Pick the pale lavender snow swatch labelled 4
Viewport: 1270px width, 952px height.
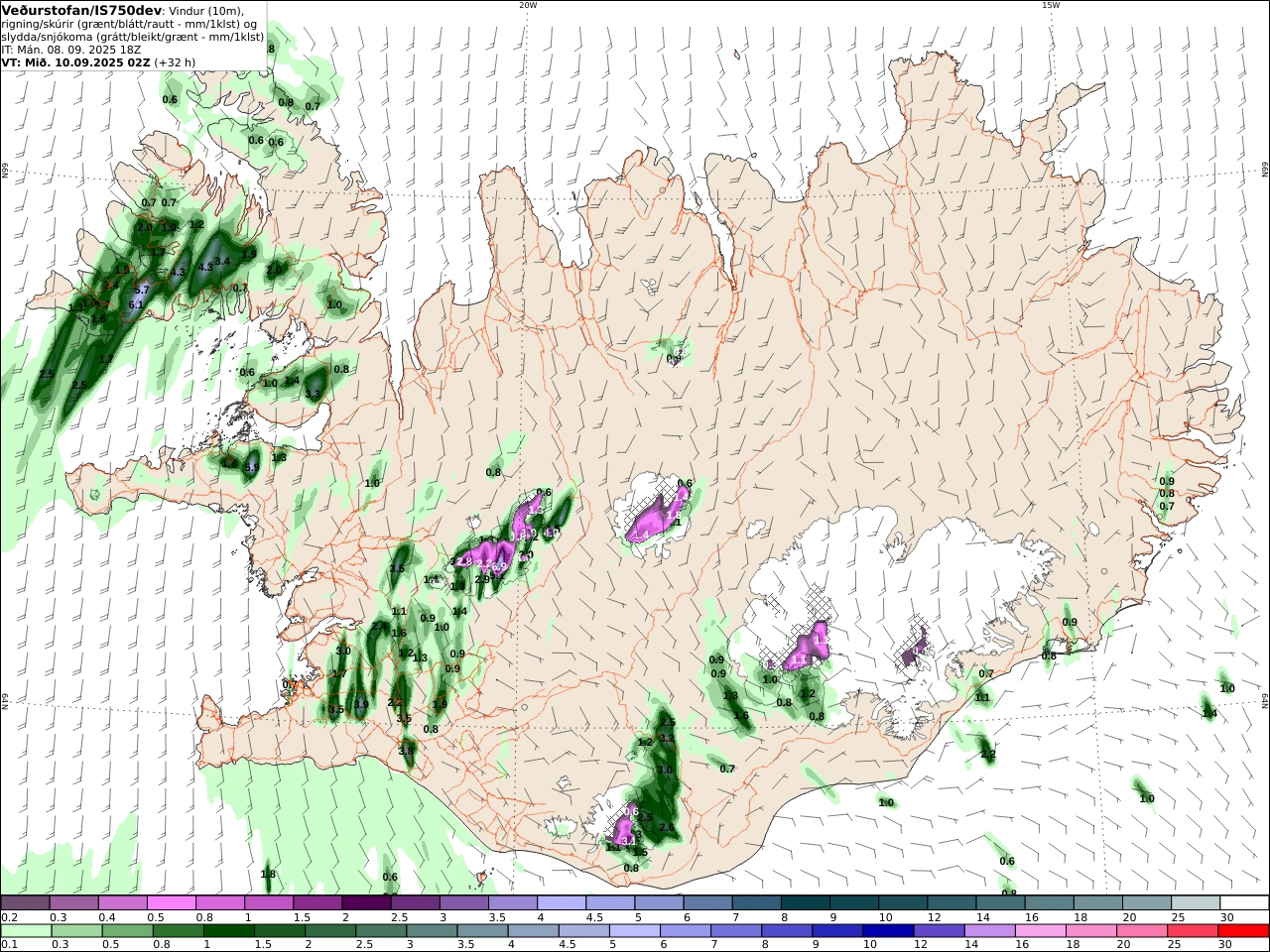[561, 902]
